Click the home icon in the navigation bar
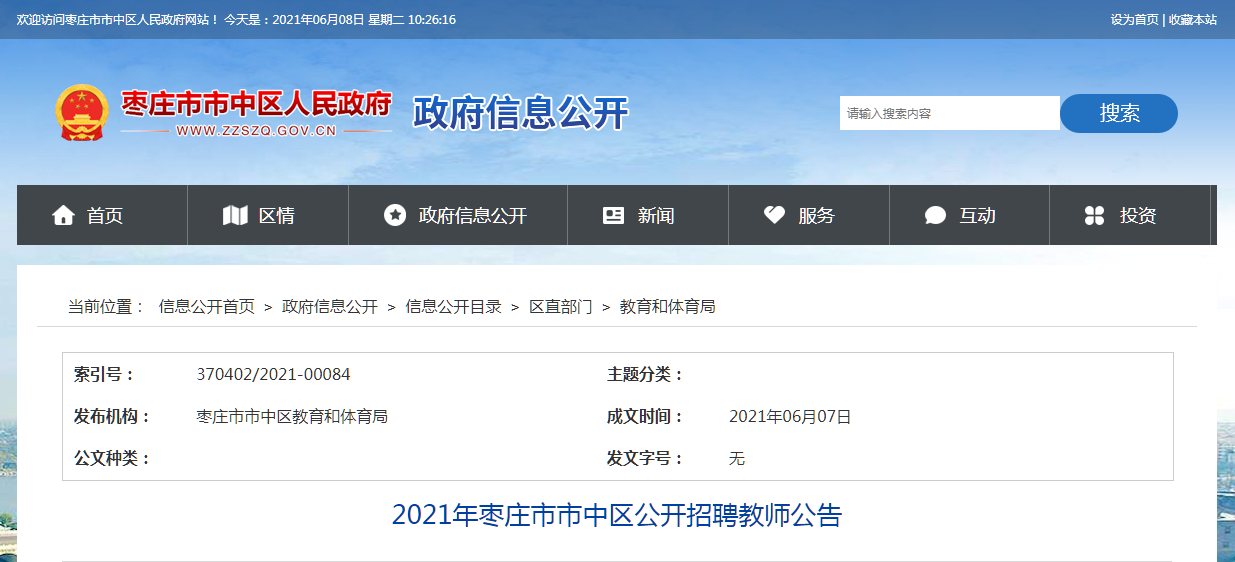 [x=64, y=215]
